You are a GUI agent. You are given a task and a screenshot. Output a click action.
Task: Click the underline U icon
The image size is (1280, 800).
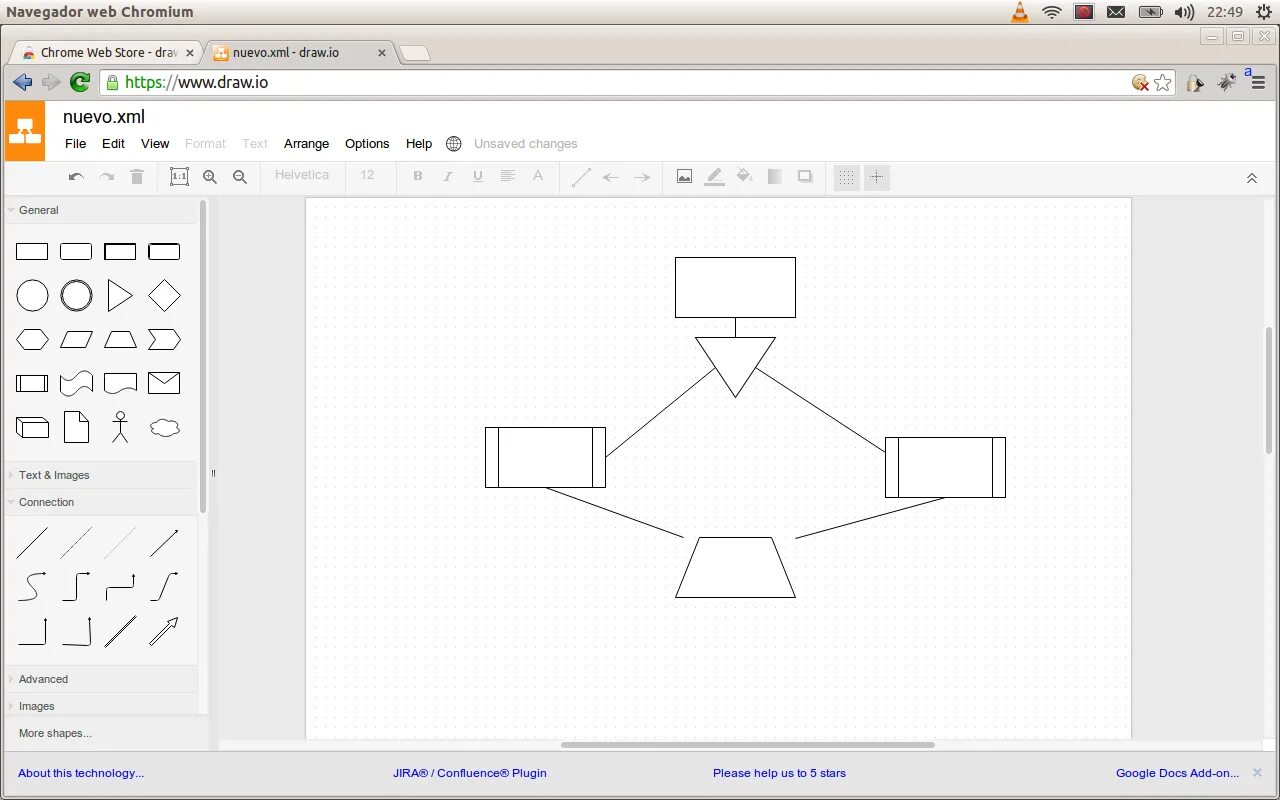[x=478, y=176]
